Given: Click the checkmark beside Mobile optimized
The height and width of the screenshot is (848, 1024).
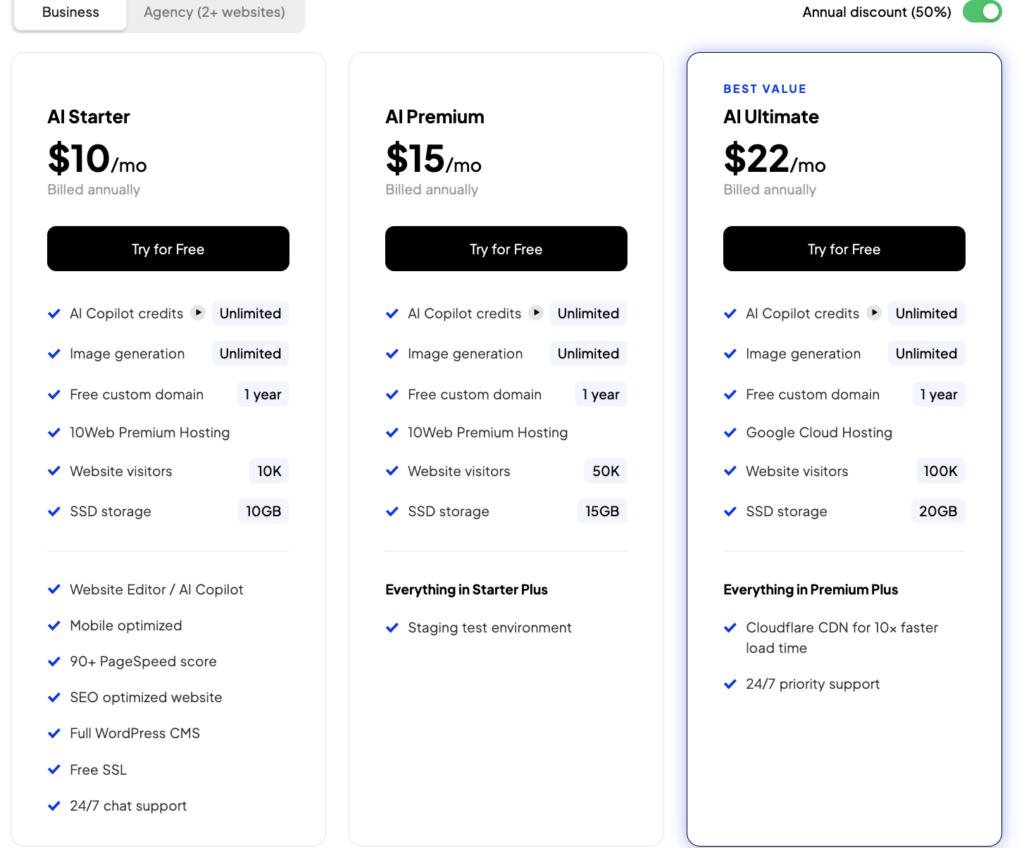Looking at the screenshot, I should coord(55,625).
